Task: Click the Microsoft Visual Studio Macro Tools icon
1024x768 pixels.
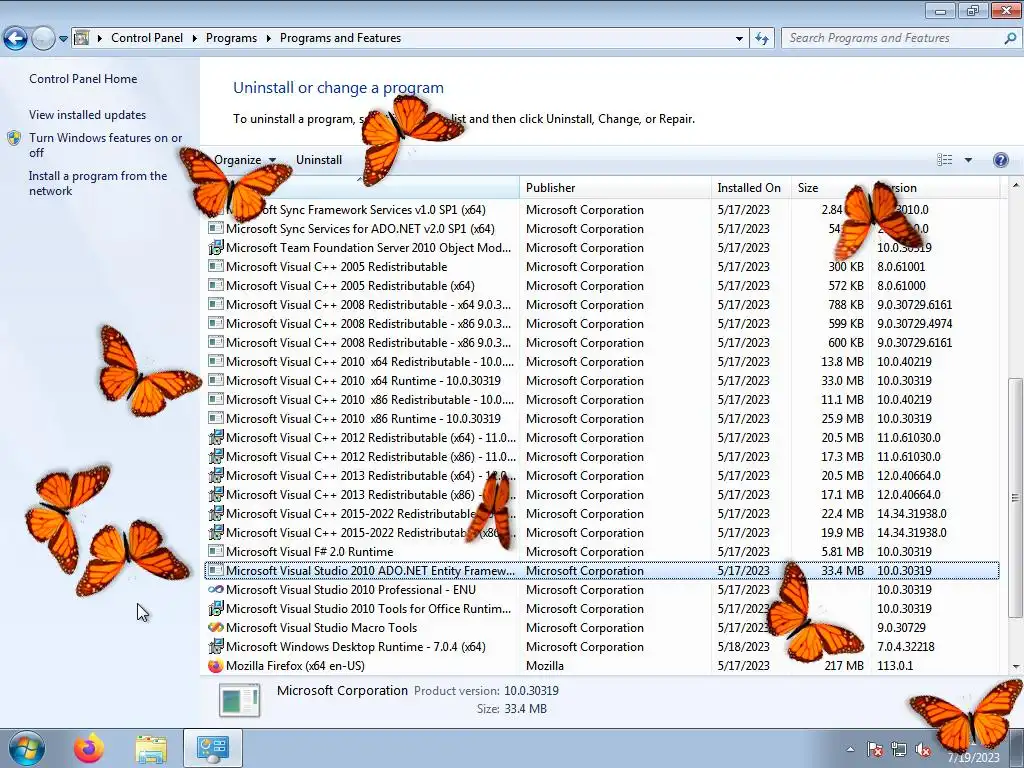Action: [216, 628]
